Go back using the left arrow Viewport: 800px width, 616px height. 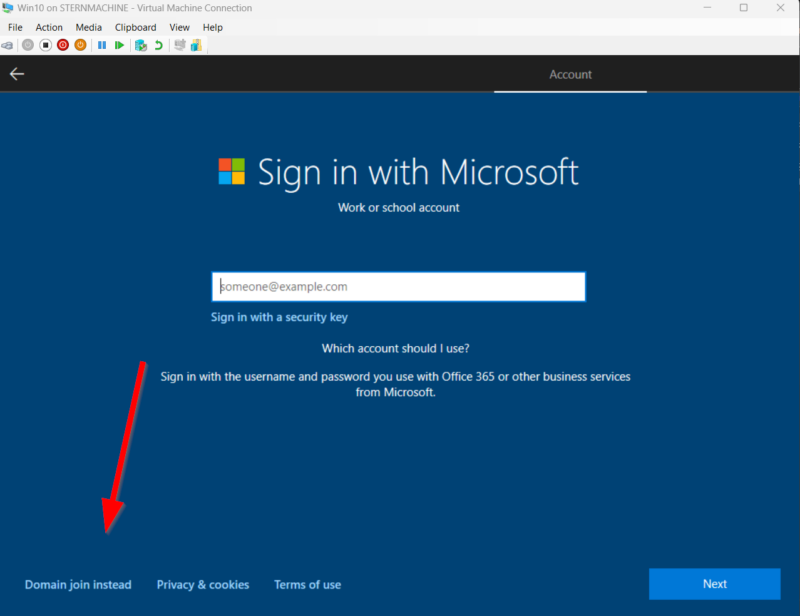17,74
